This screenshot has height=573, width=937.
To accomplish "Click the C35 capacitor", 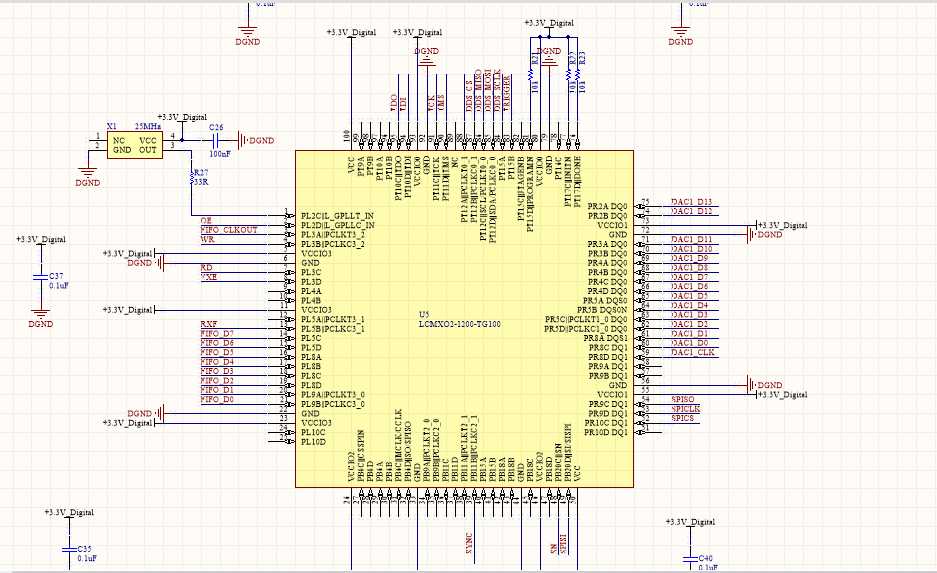I will click(x=69, y=549).
